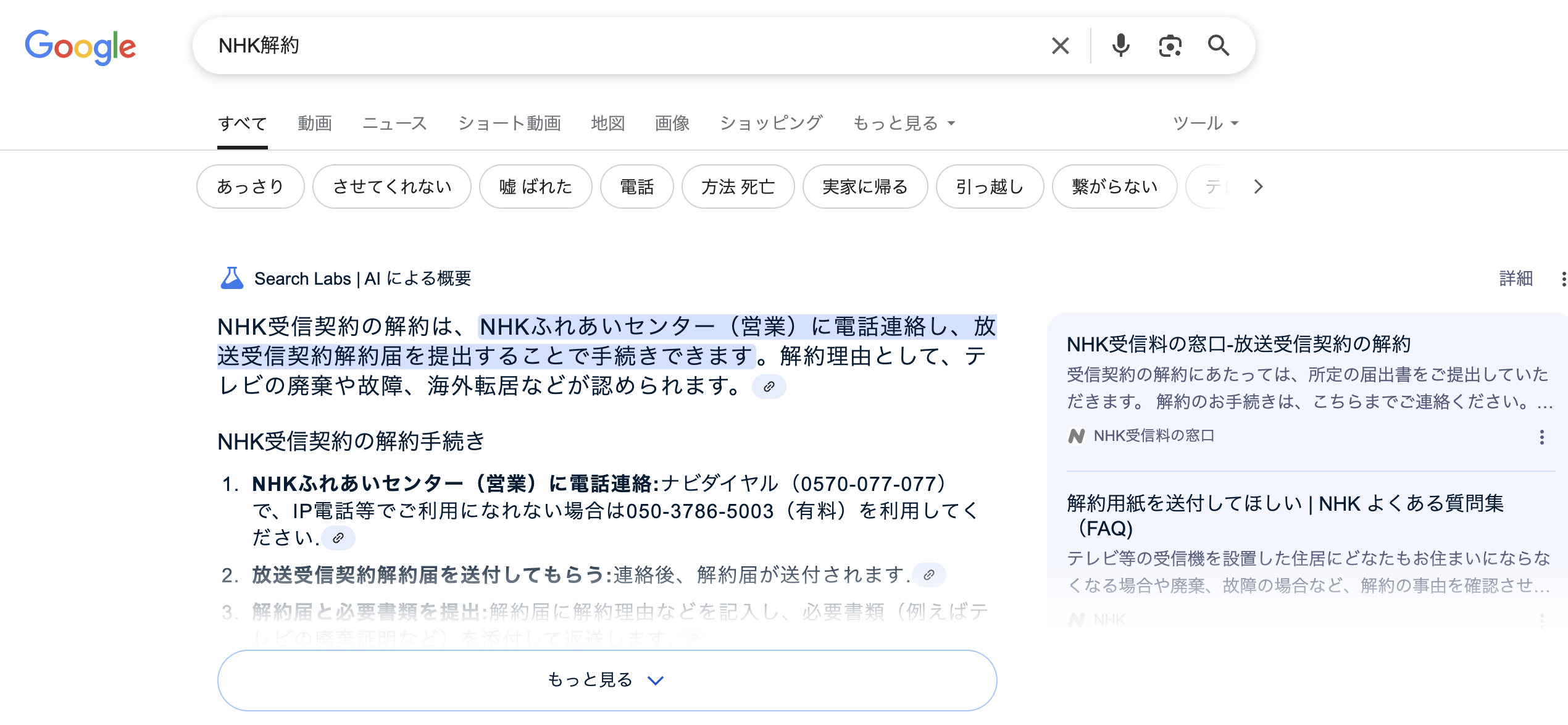Click the NHK受信契約の解約手続き heading
The width and height of the screenshot is (1568, 725).
tap(351, 442)
